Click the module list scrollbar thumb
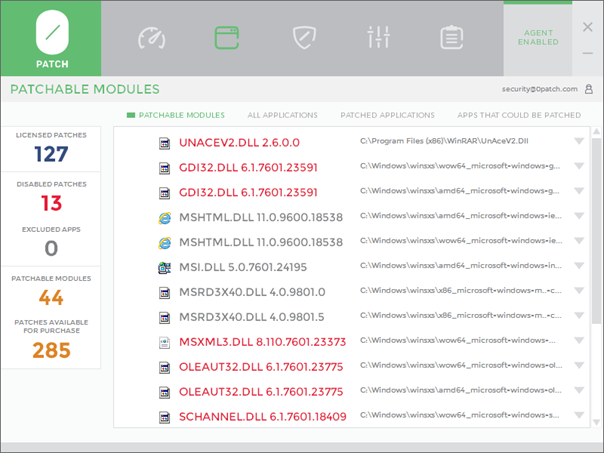This screenshot has width=604, height=453. [596, 231]
